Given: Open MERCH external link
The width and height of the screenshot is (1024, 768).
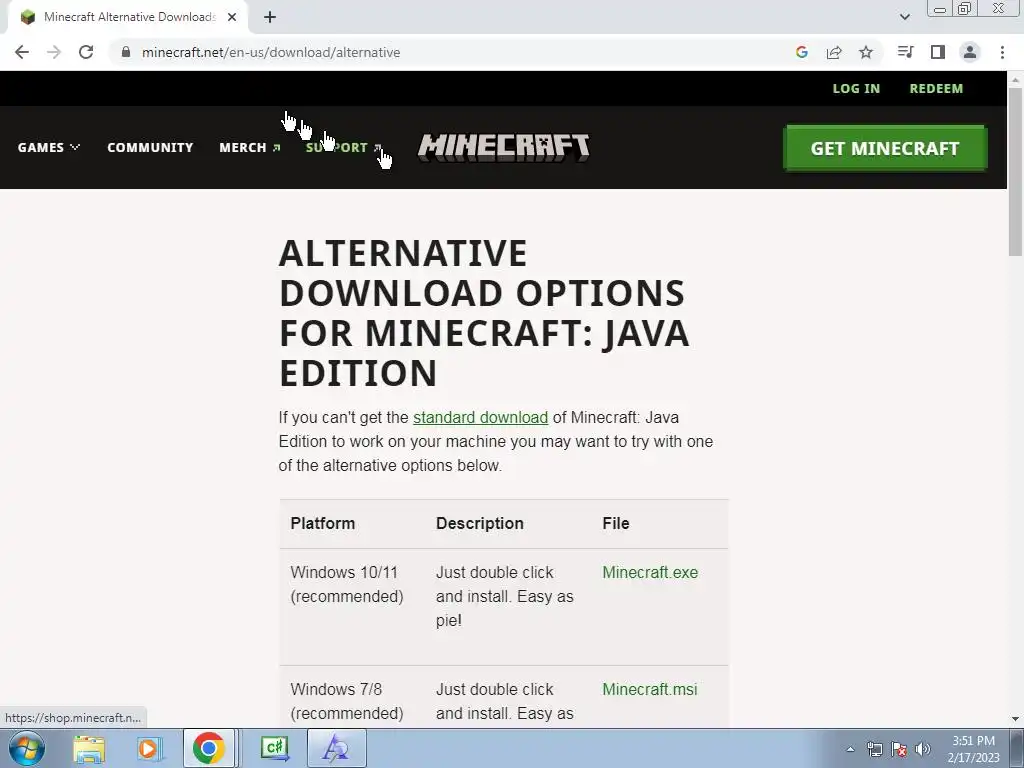Looking at the screenshot, I should 250,148.
